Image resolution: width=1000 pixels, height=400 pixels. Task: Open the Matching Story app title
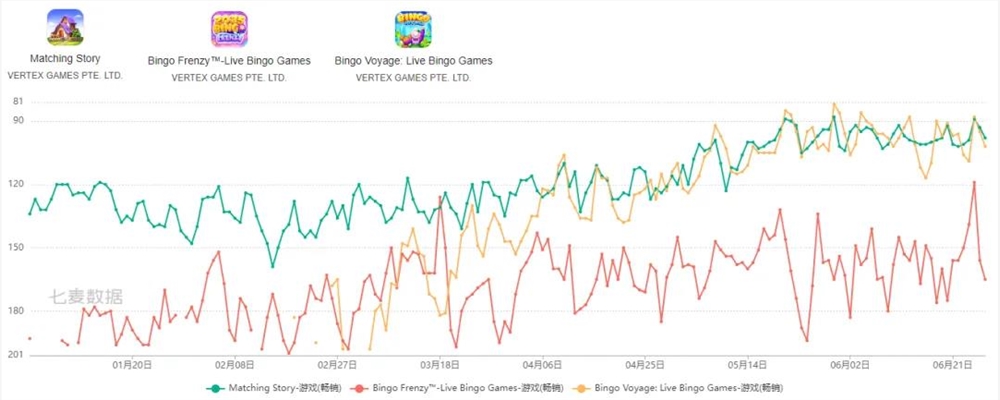coord(65,59)
